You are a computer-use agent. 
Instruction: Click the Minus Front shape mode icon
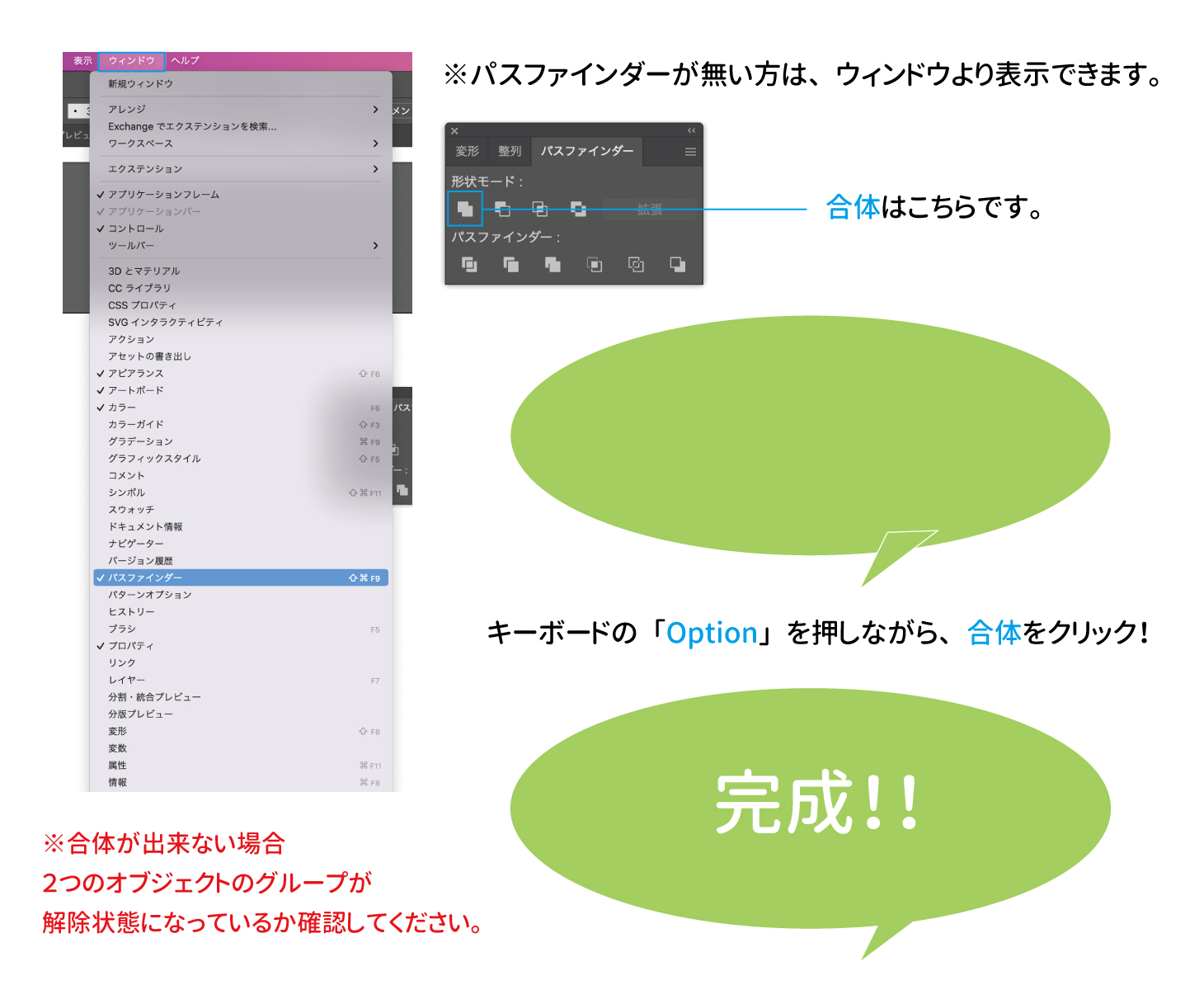click(502, 209)
